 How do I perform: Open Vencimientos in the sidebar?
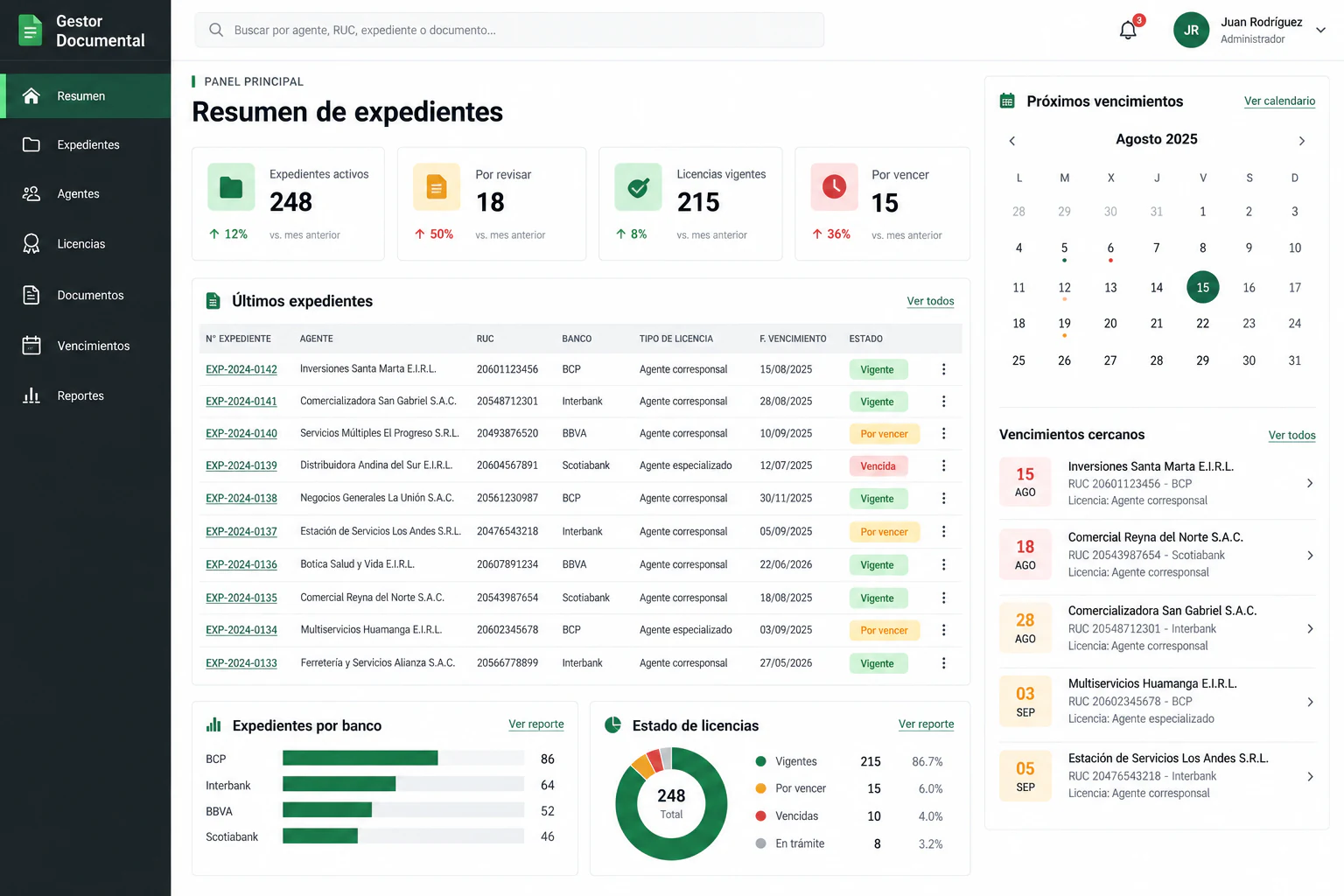click(86, 346)
